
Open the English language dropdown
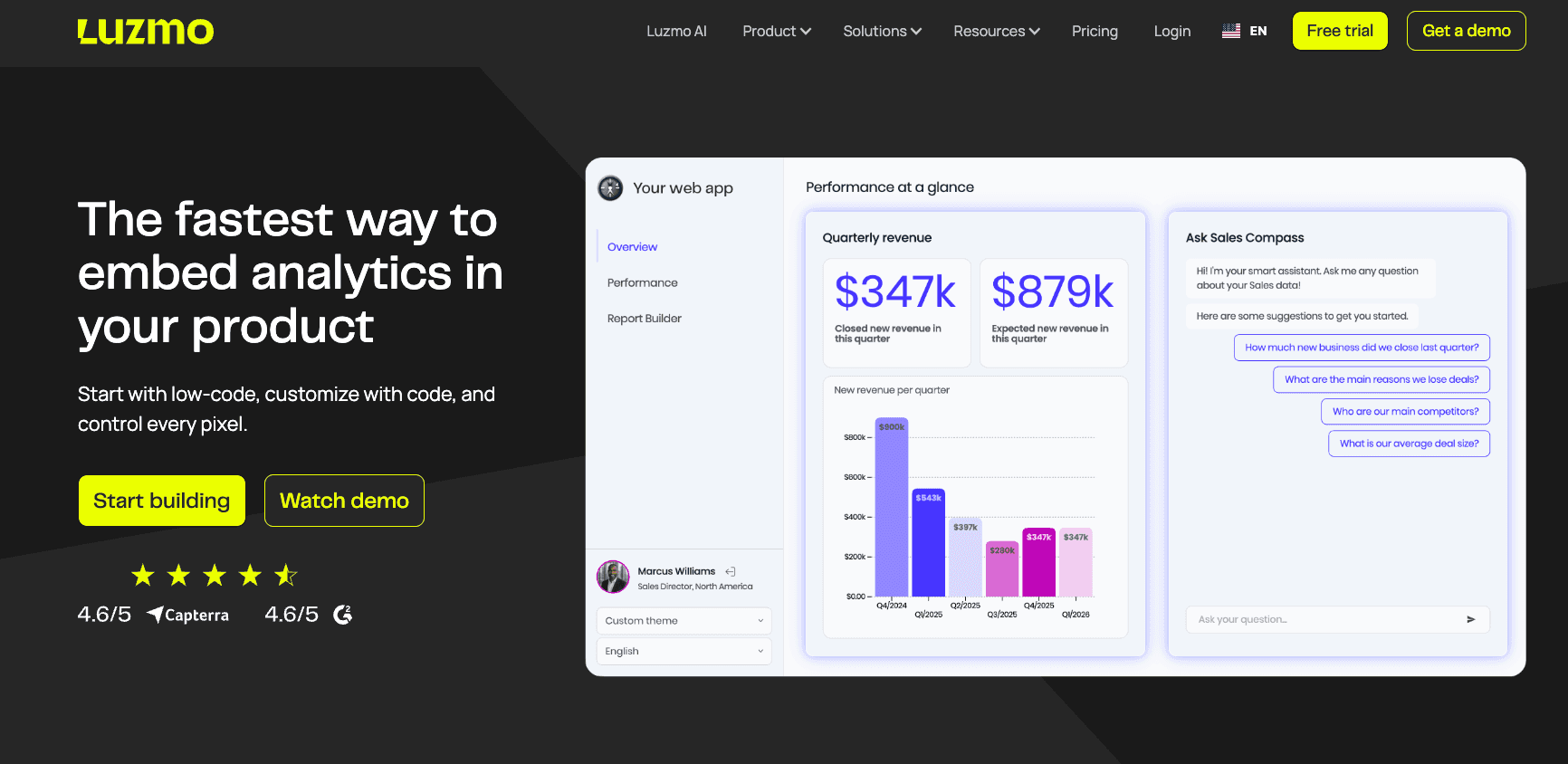tap(684, 652)
